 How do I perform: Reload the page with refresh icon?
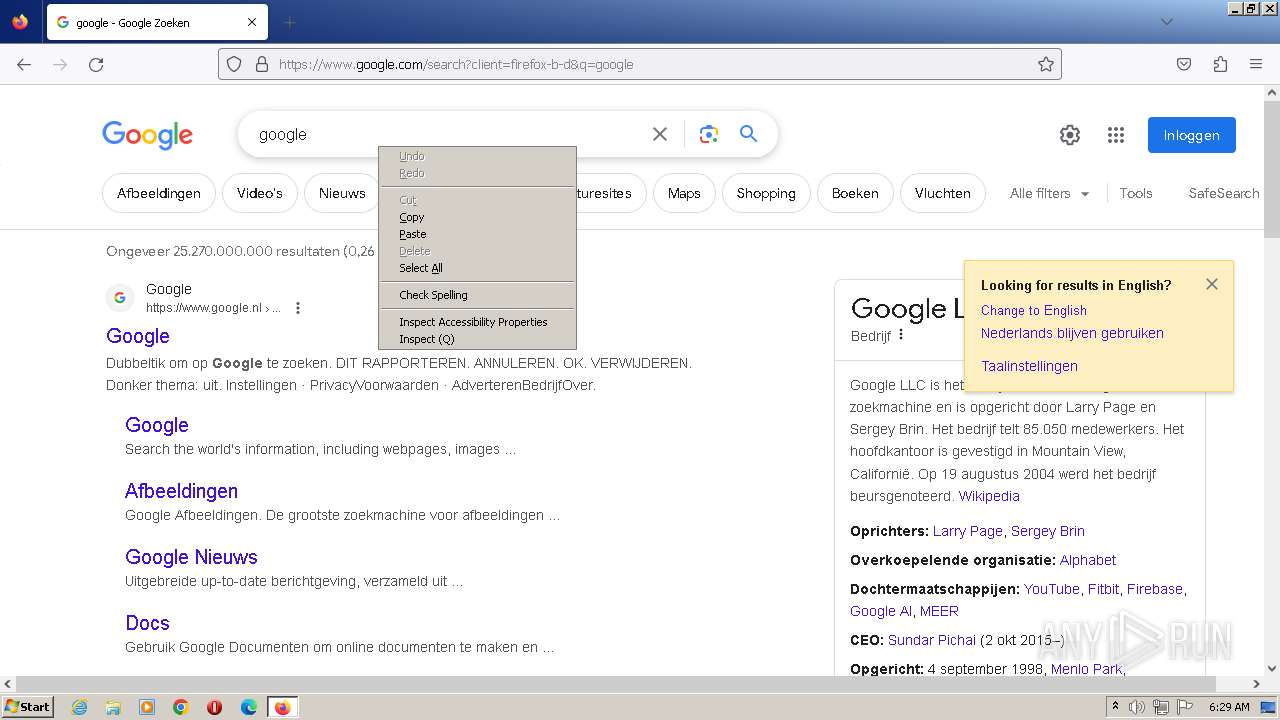pyautogui.click(x=96, y=64)
